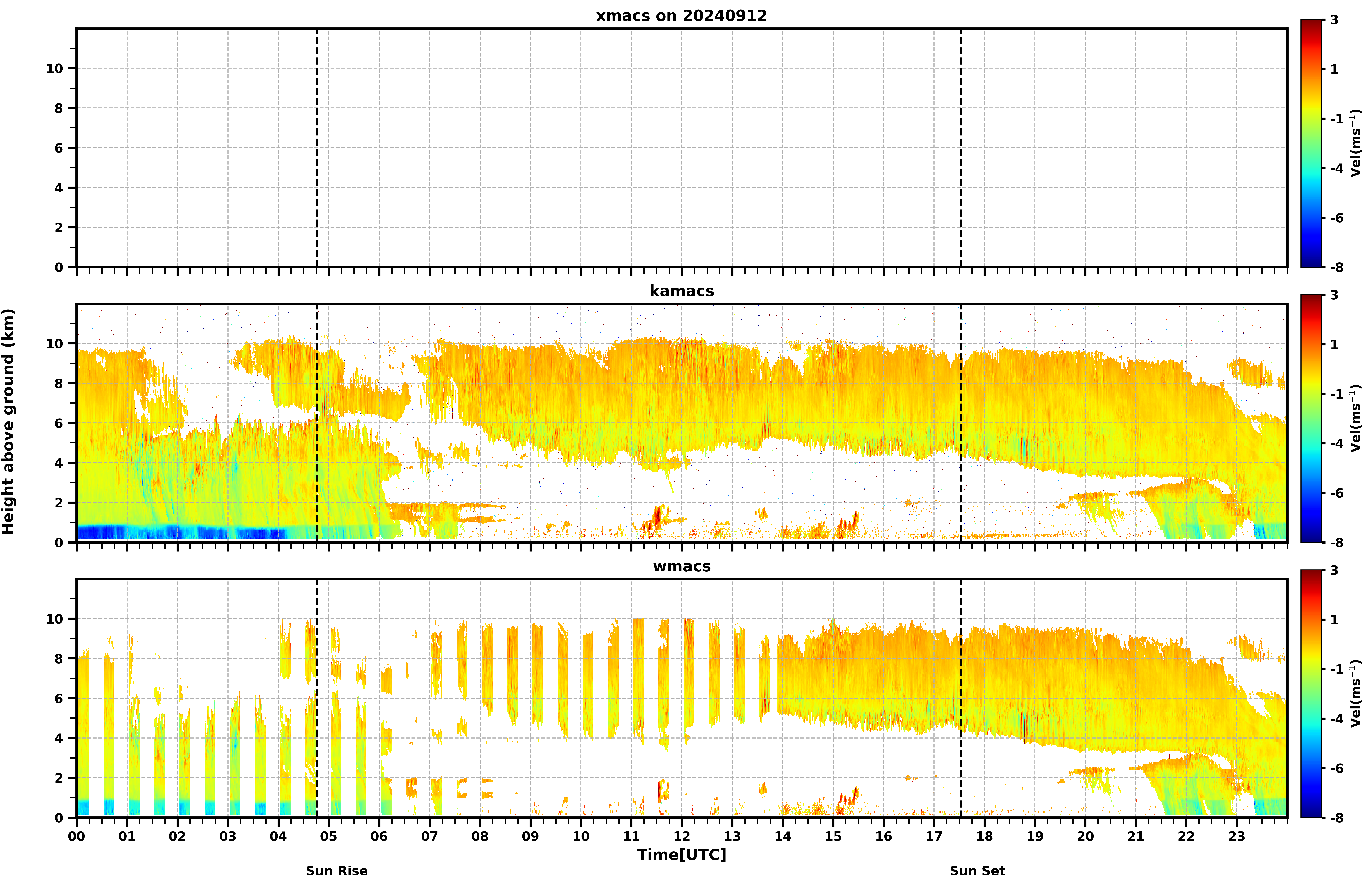
Task: Click the sunrise dashed line in kamacs panel
Action: (x=317, y=423)
